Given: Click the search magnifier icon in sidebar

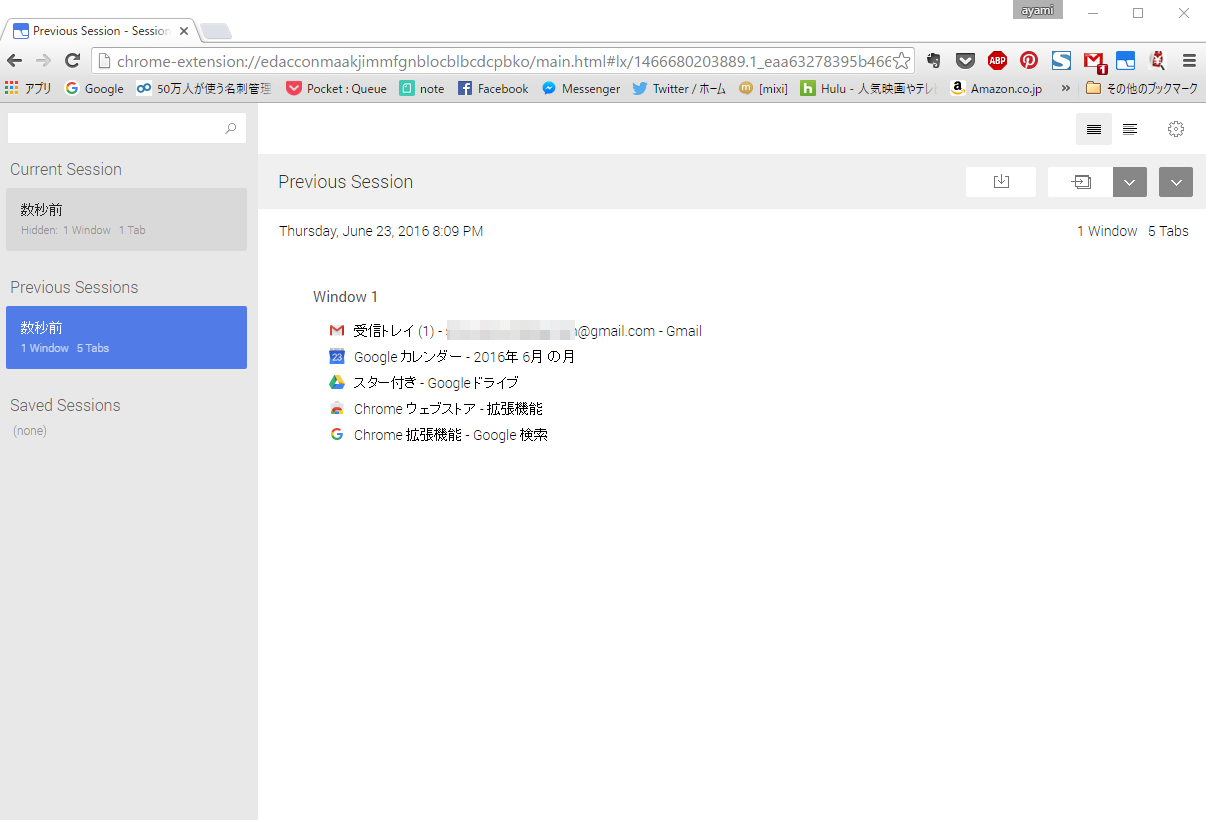Looking at the screenshot, I should (x=231, y=128).
